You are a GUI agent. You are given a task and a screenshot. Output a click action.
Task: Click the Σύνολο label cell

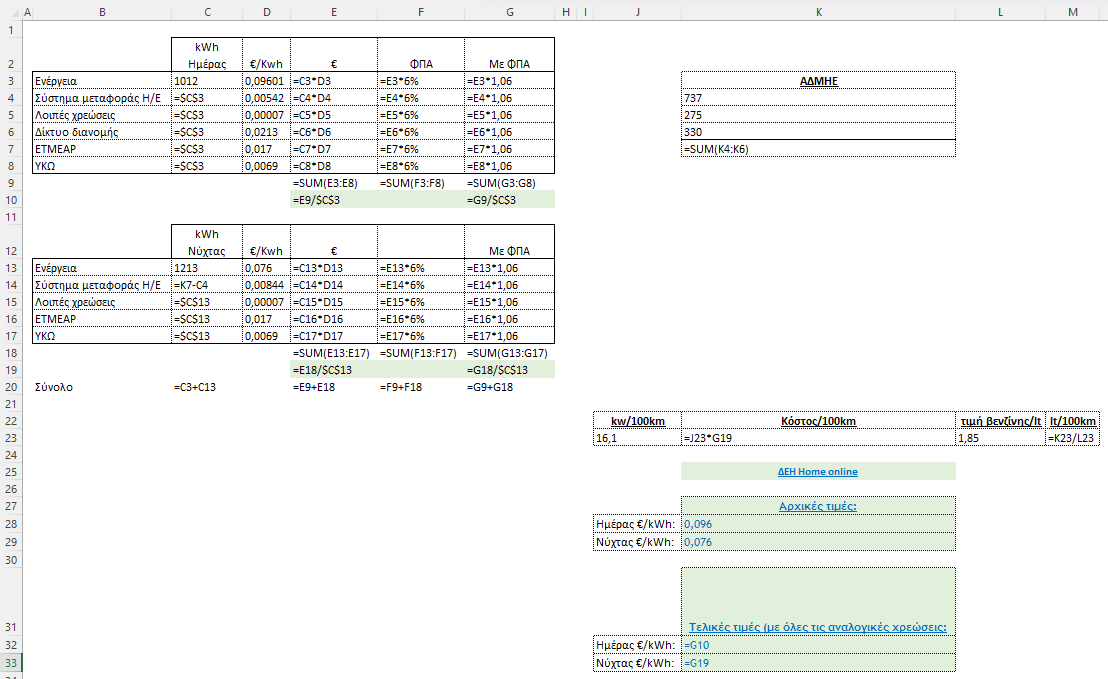pyautogui.click(x=102, y=387)
